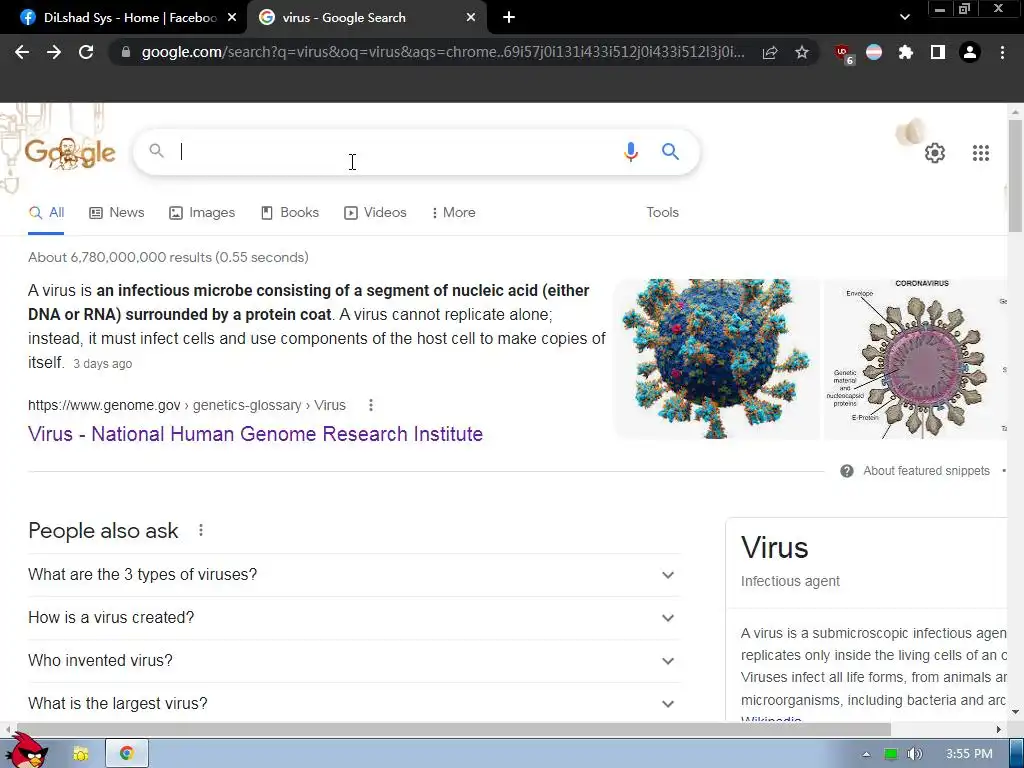Click the vertical page scrollbar thumb
The height and width of the screenshot is (768, 1024).
pyautogui.click(x=1015, y=176)
